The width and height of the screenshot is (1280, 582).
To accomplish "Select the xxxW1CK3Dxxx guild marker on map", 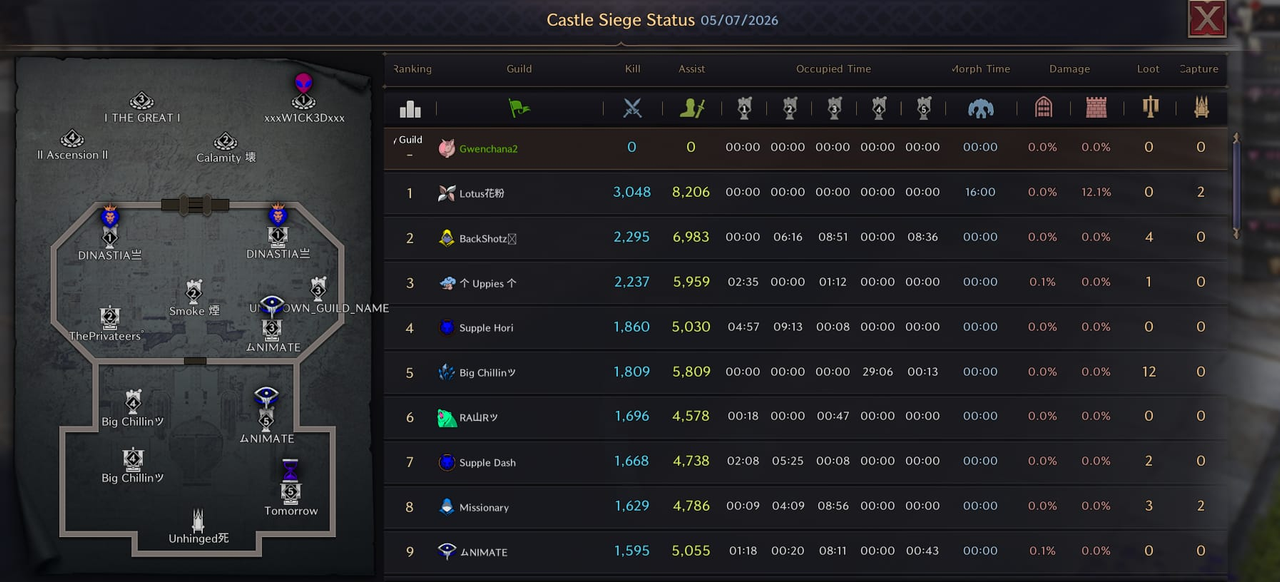I will pyautogui.click(x=303, y=91).
